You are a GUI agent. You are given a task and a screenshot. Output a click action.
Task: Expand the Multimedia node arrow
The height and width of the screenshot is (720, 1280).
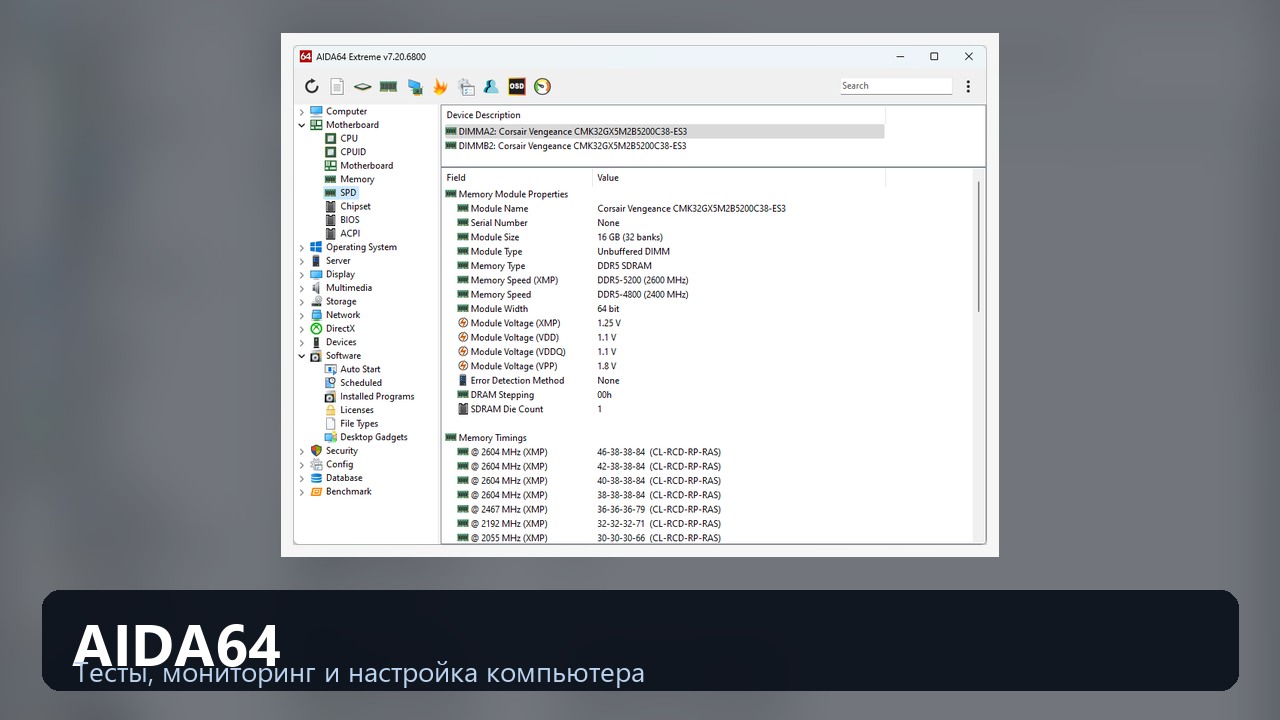302,288
